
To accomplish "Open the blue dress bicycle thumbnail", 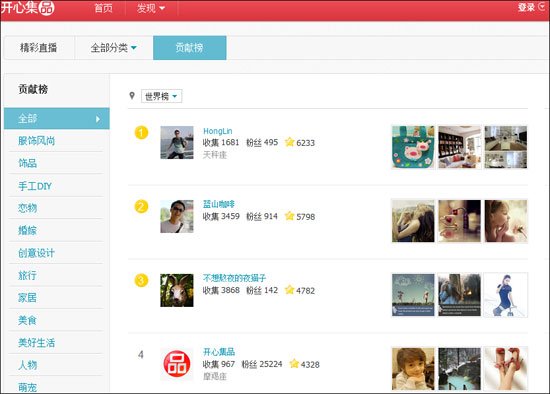I will (x=505, y=295).
